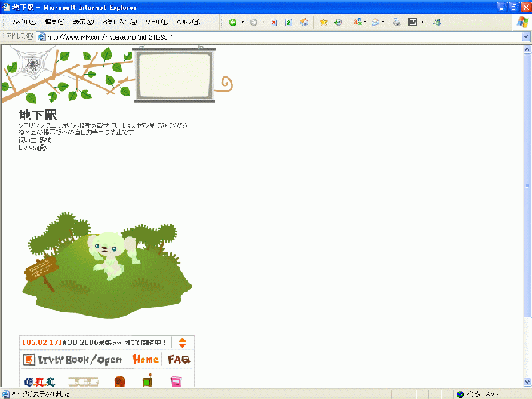Expand the Back button history dropdown arrow
Viewport: 532px width, 399px height.
tap(243, 22)
